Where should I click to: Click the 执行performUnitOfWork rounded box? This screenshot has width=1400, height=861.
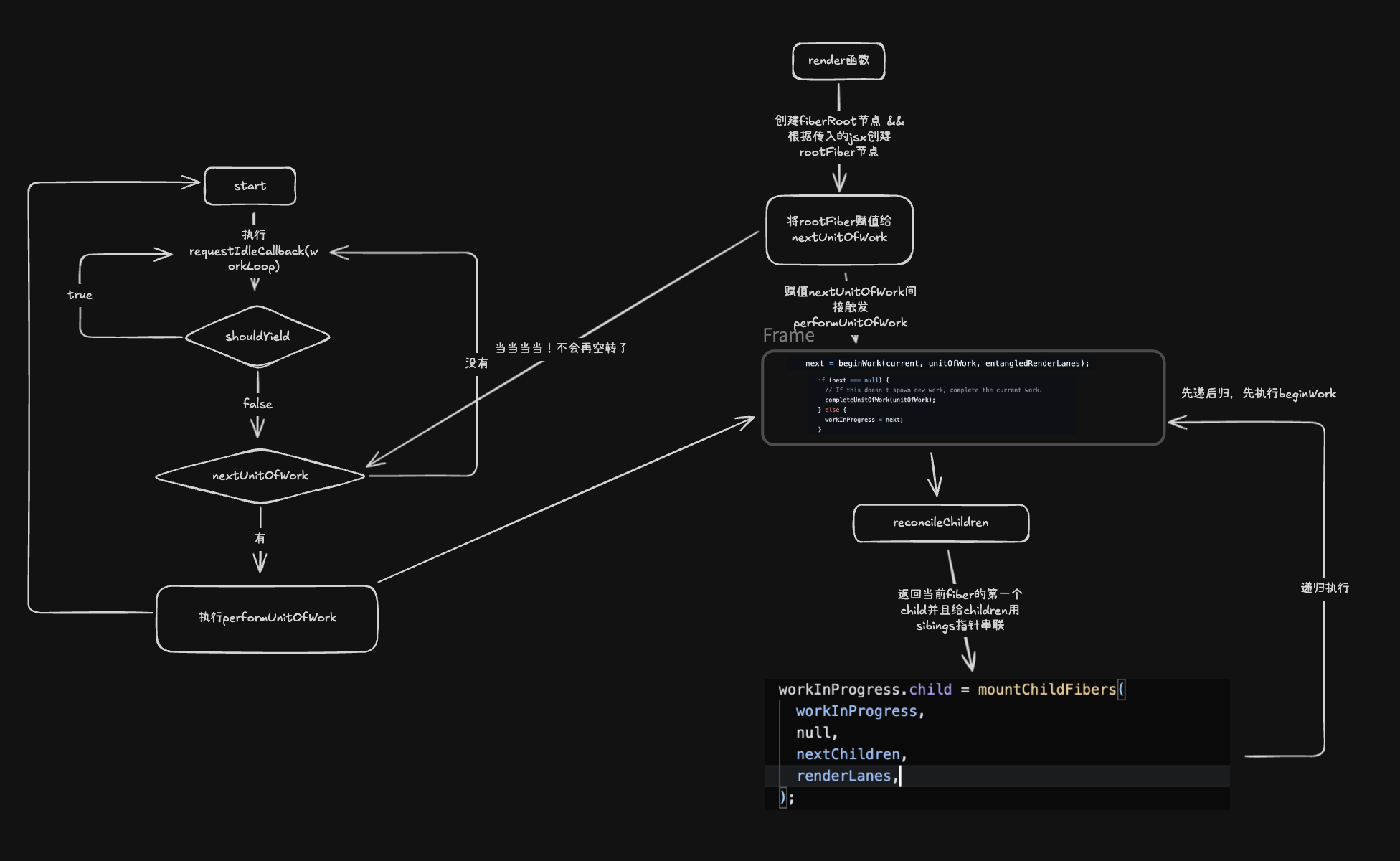click(x=267, y=618)
